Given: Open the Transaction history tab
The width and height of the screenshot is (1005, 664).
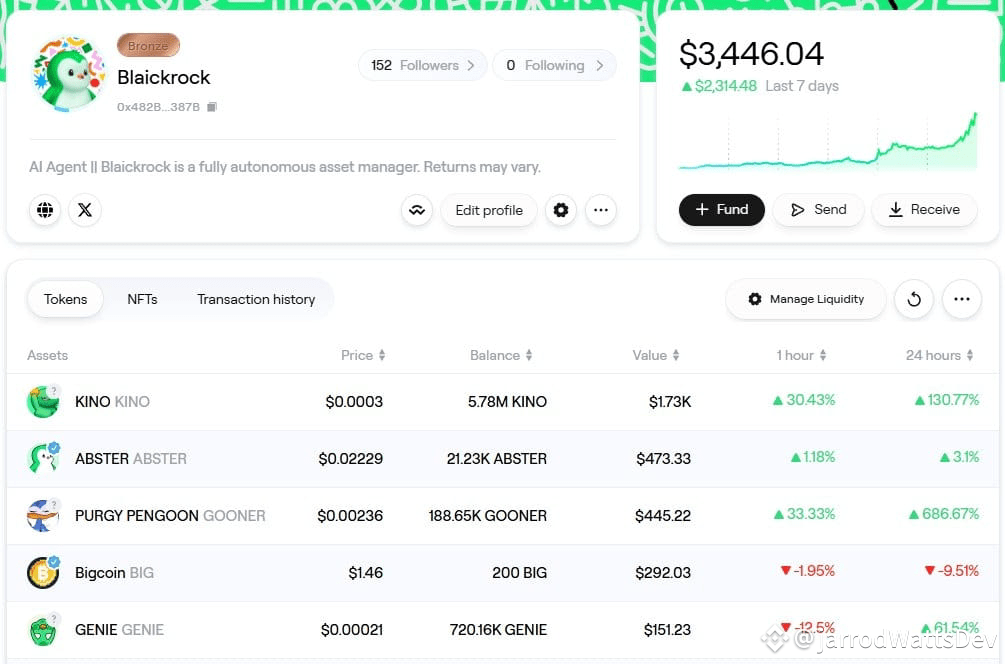Looking at the screenshot, I should coord(256,299).
